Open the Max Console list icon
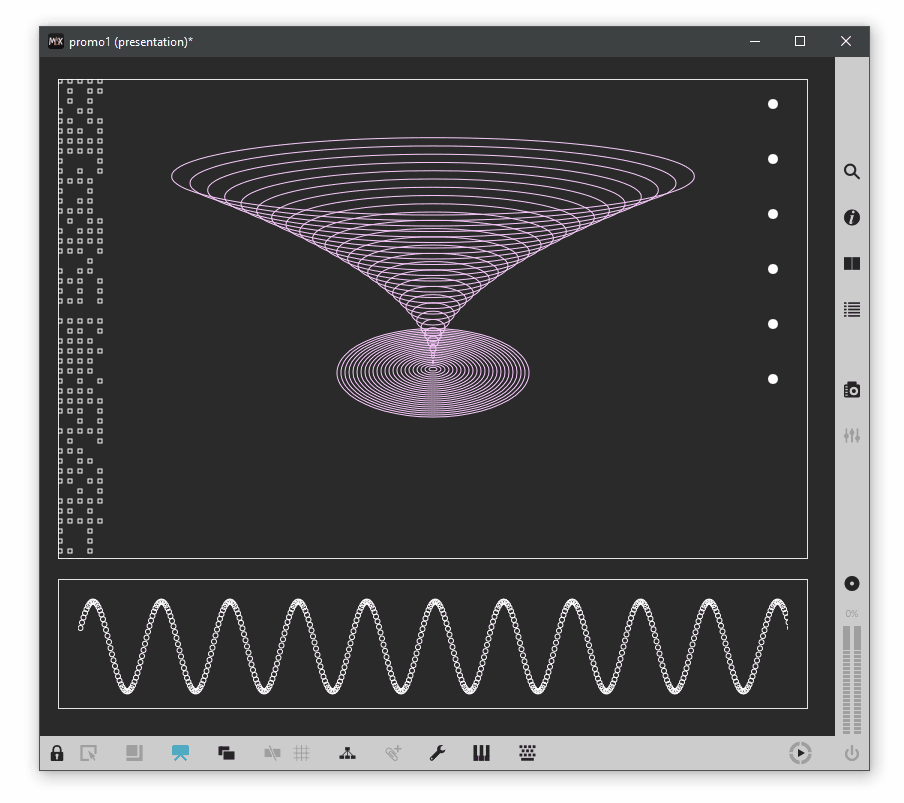This screenshot has width=904, height=803. coord(851,310)
